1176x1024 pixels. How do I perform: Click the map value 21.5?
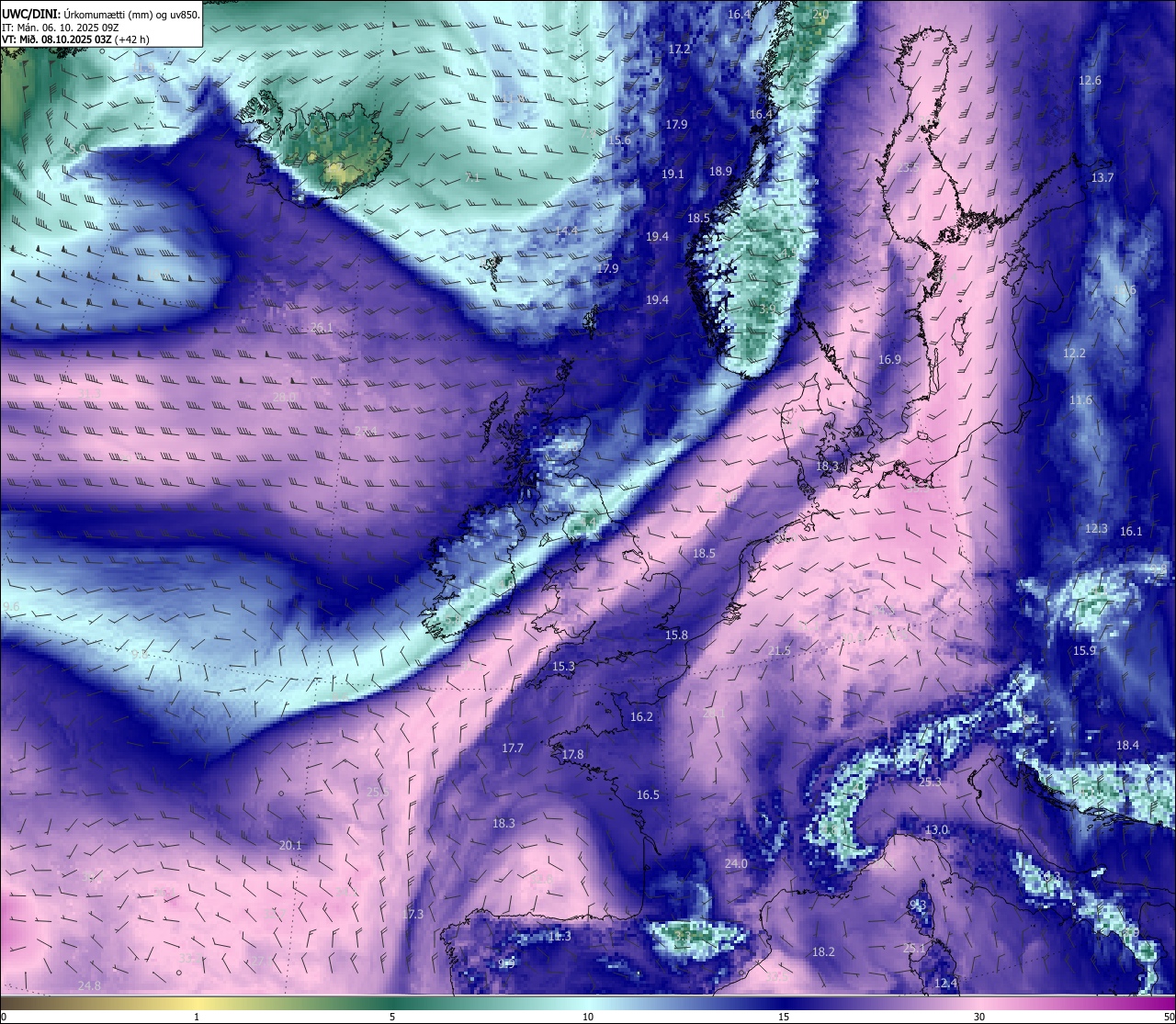778,650
